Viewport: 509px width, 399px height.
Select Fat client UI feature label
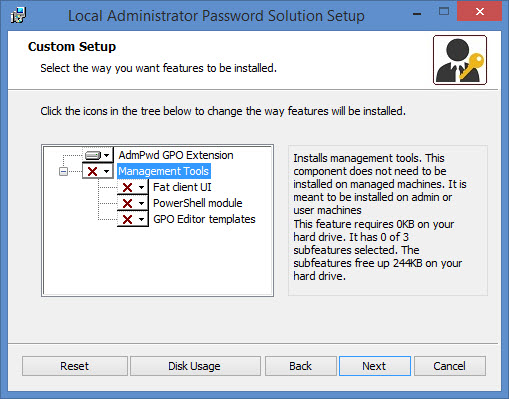(x=182, y=187)
